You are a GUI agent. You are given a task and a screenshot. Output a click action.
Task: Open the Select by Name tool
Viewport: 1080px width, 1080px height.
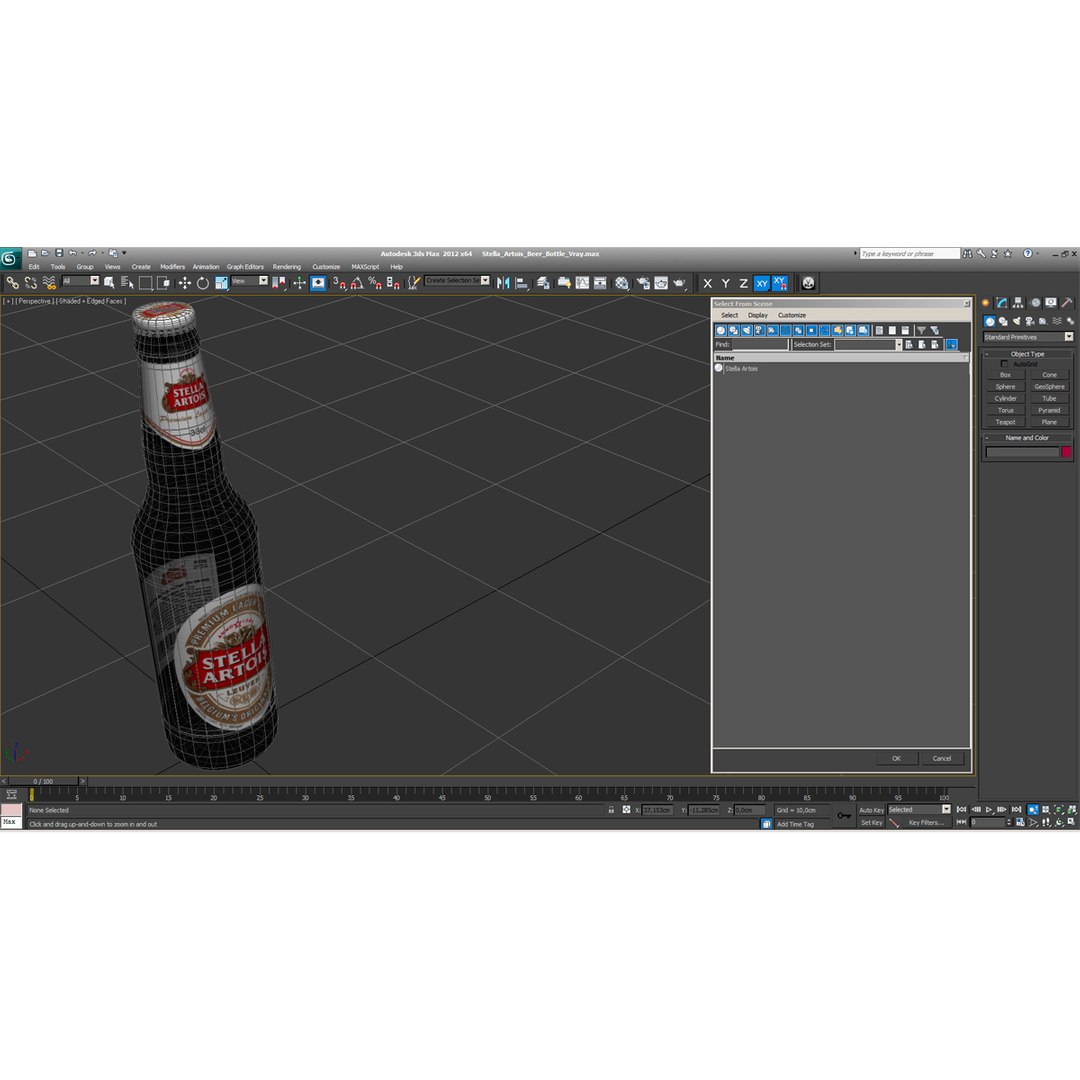(x=127, y=283)
